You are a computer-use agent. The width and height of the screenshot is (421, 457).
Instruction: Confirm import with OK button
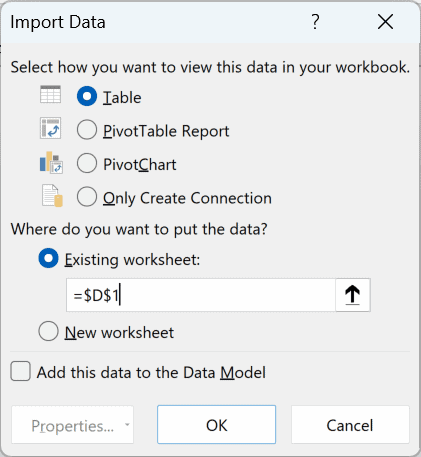[x=216, y=425]
